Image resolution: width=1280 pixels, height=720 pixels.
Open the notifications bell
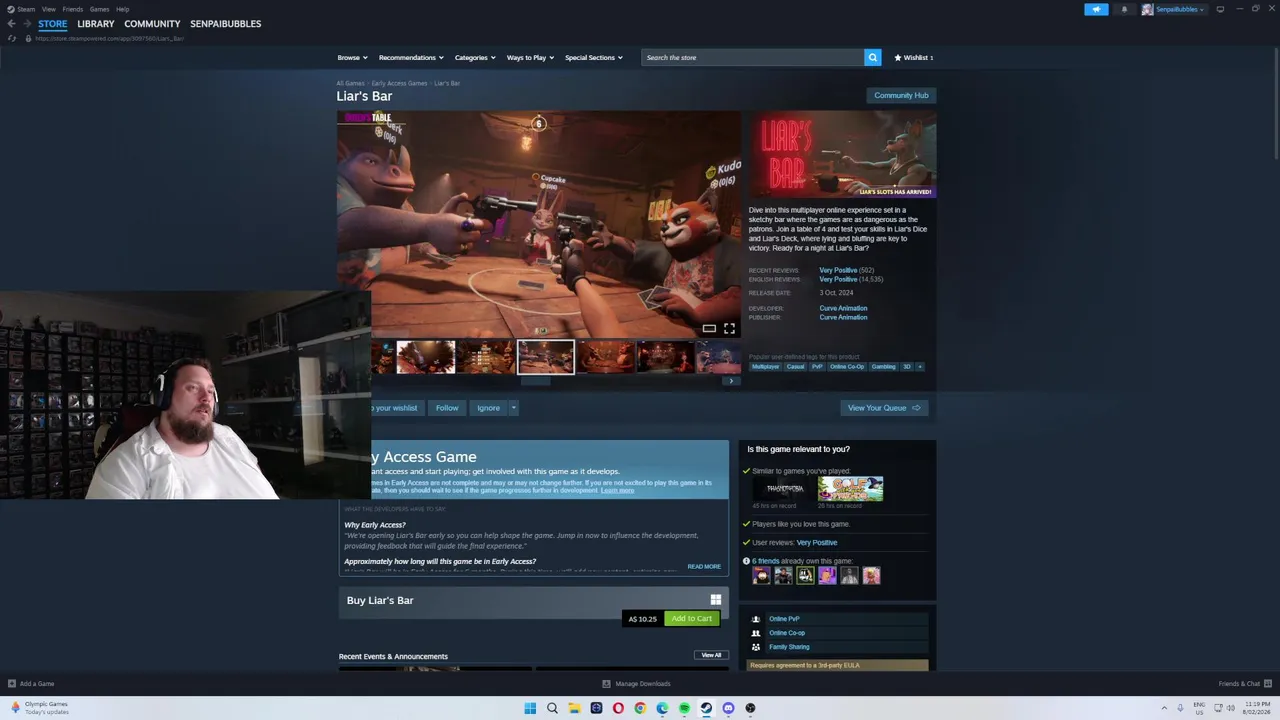[1124, 9]
